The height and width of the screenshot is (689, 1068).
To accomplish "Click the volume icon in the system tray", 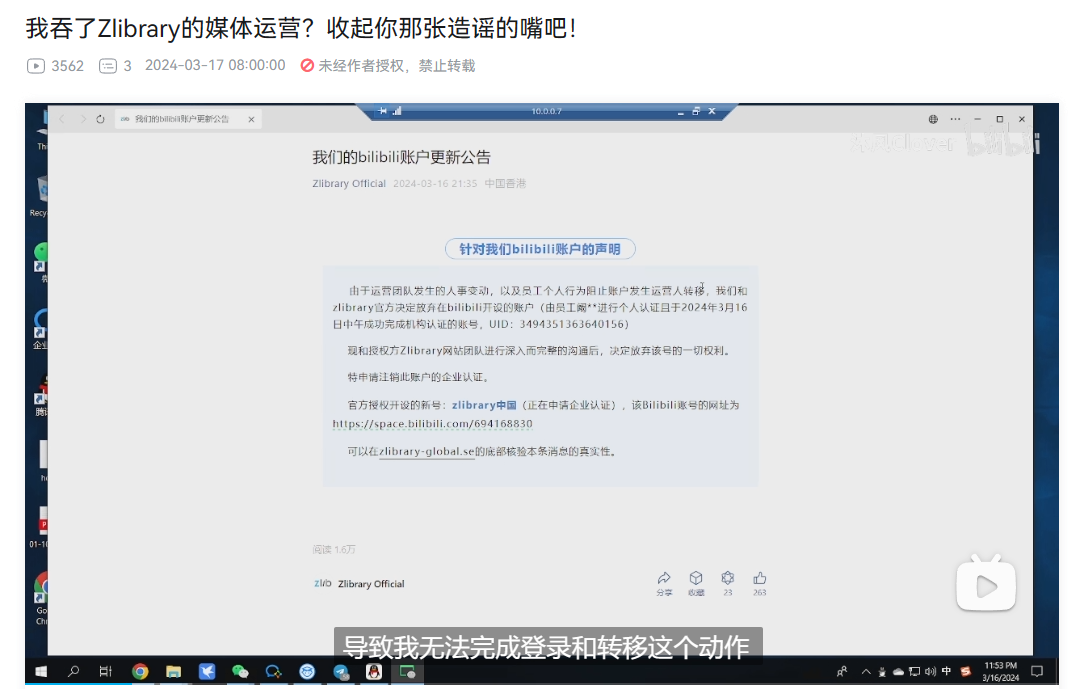I will click(930, 672).
